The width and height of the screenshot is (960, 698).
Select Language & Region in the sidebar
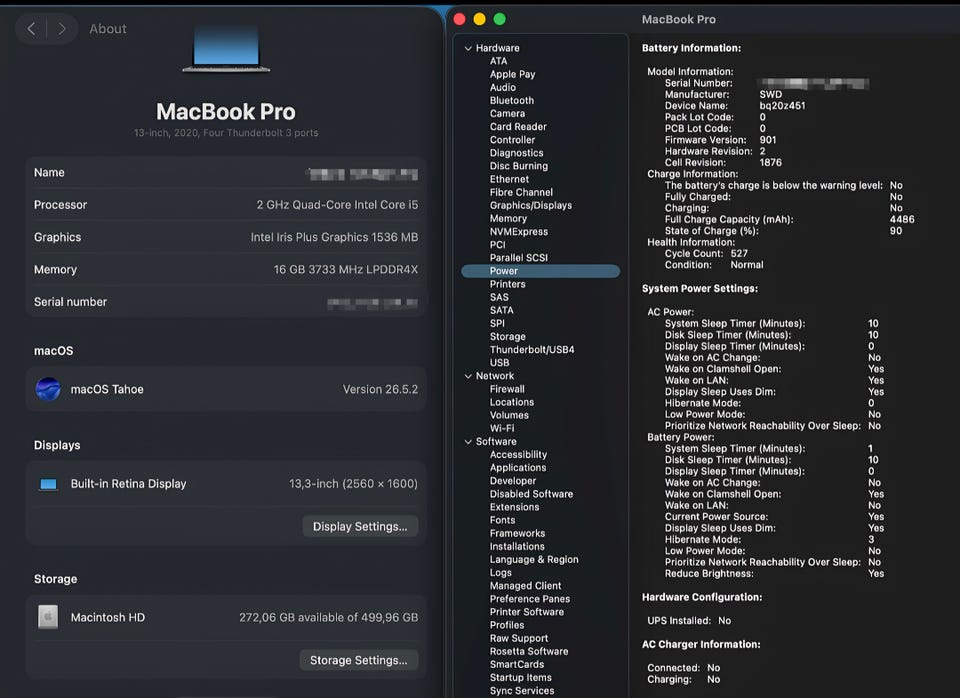[534, 560]
